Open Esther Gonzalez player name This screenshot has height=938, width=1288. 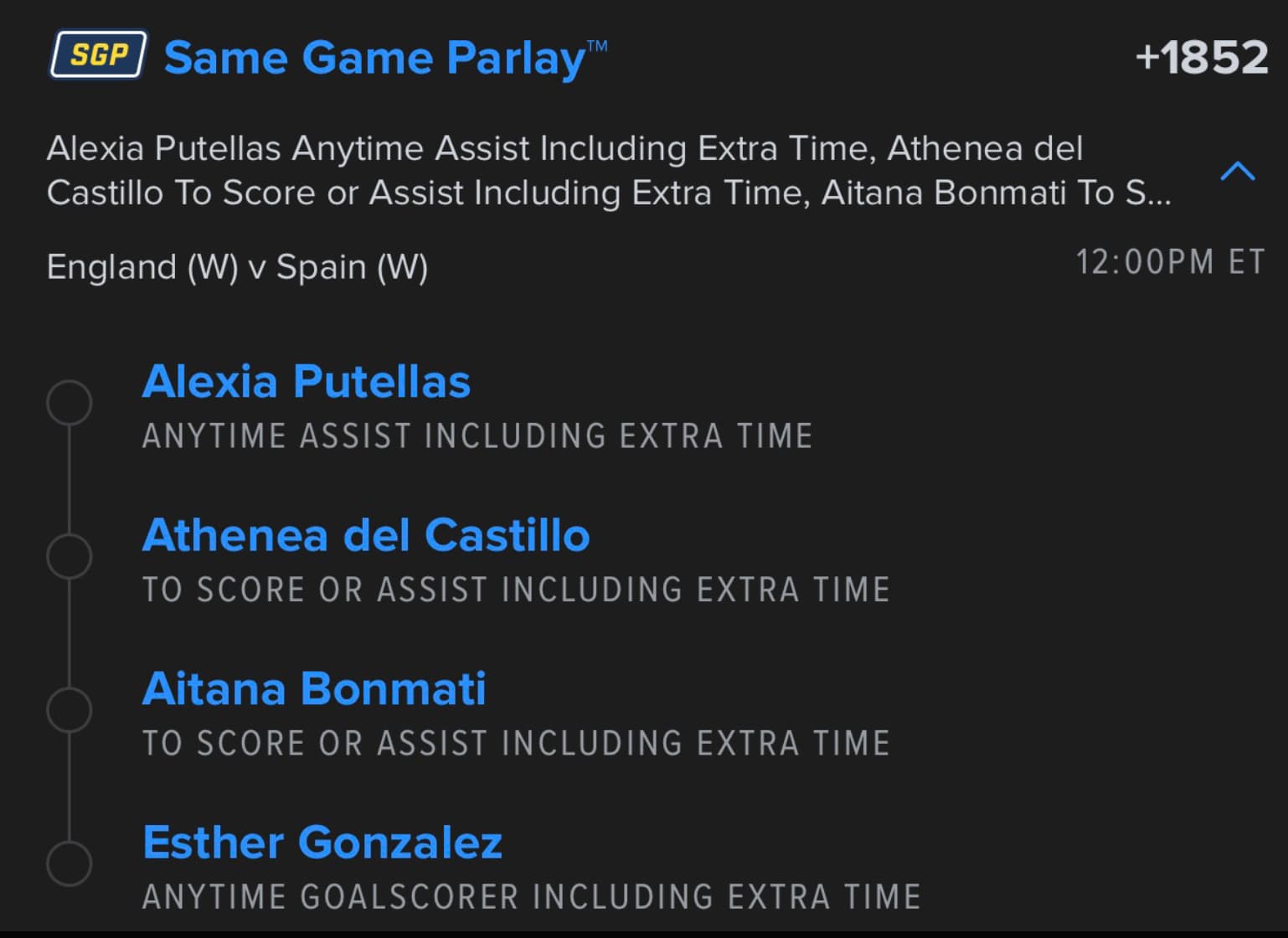(322, 843)
